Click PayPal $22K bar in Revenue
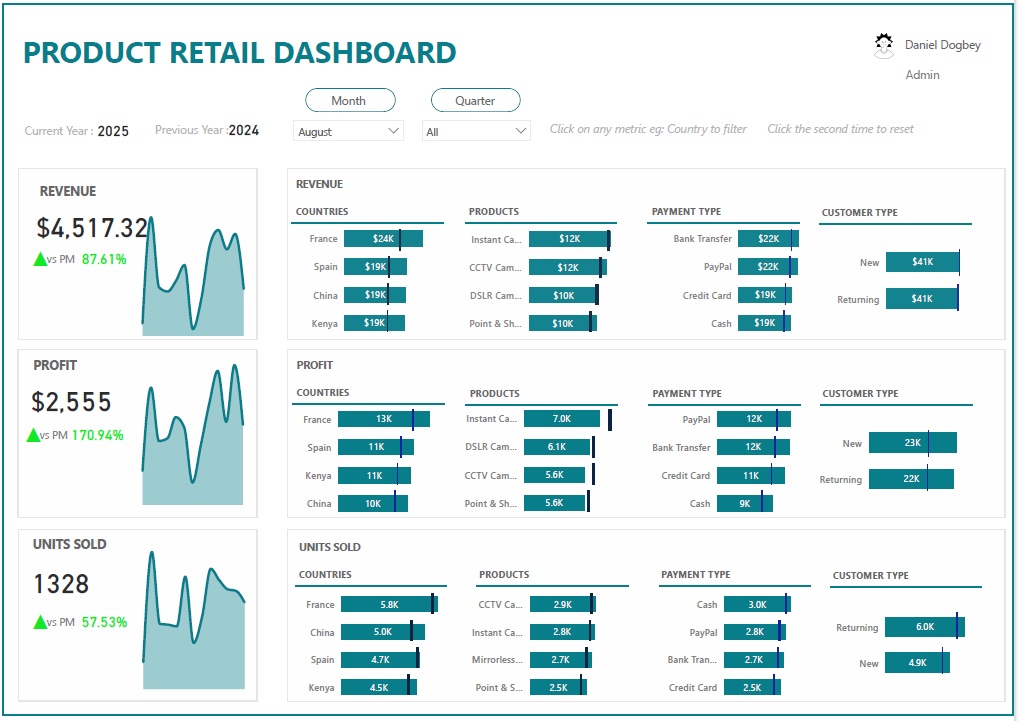Screen dimensions: 1018x721 (x=767, y=267)
